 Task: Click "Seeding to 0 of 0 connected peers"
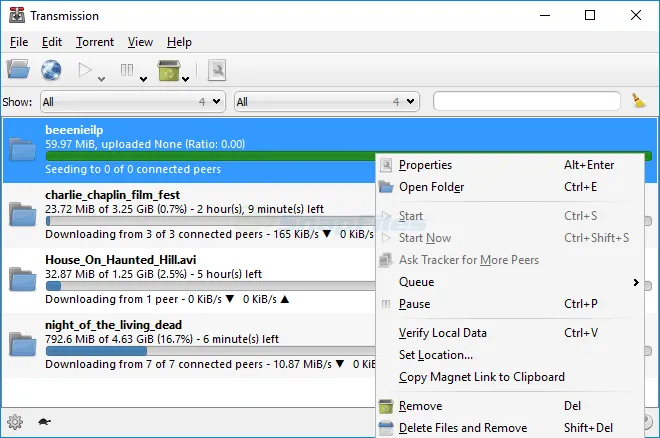(x=133, y=169)
